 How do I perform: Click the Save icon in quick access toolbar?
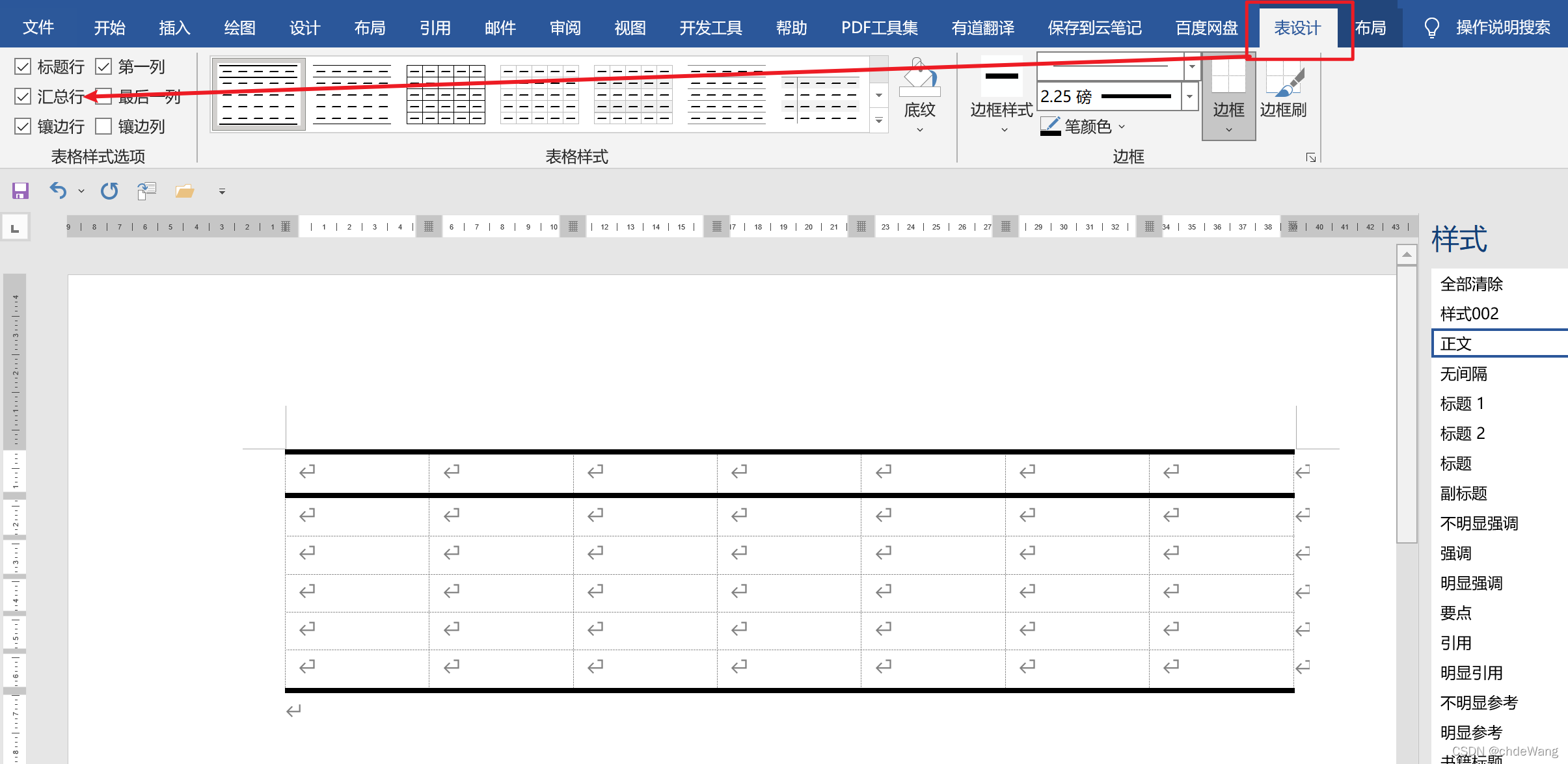point(20,191)
